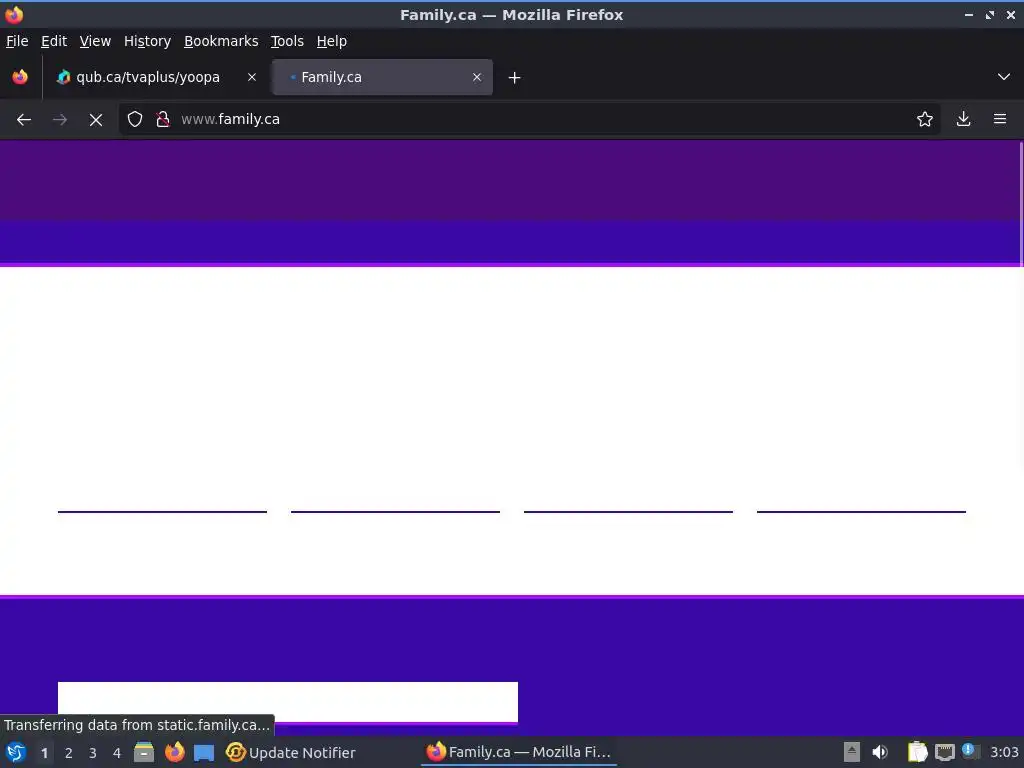The height and width of the screenshot is (768, 1024).
Task: Select Family.ca Mozilla Firefox taskbar window button
Action: coord(519,752)
